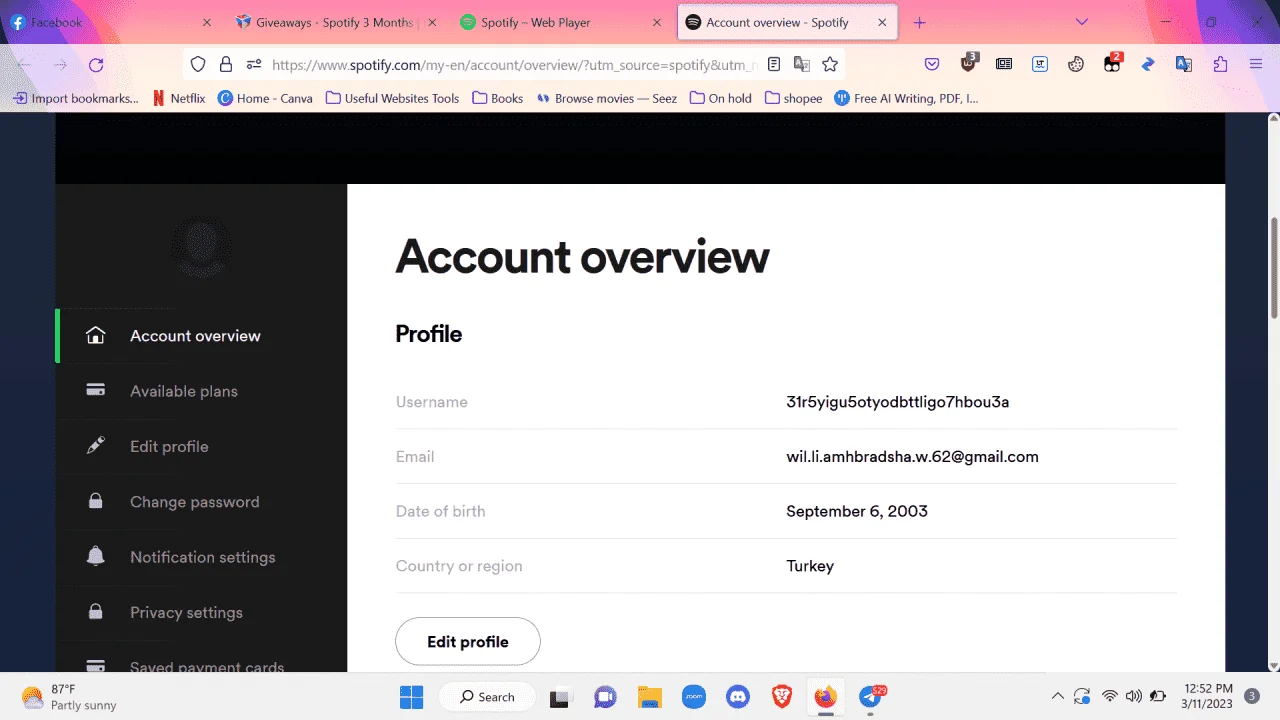
Task: Open Available plans in the sidebar
Action: coord(184,391)
